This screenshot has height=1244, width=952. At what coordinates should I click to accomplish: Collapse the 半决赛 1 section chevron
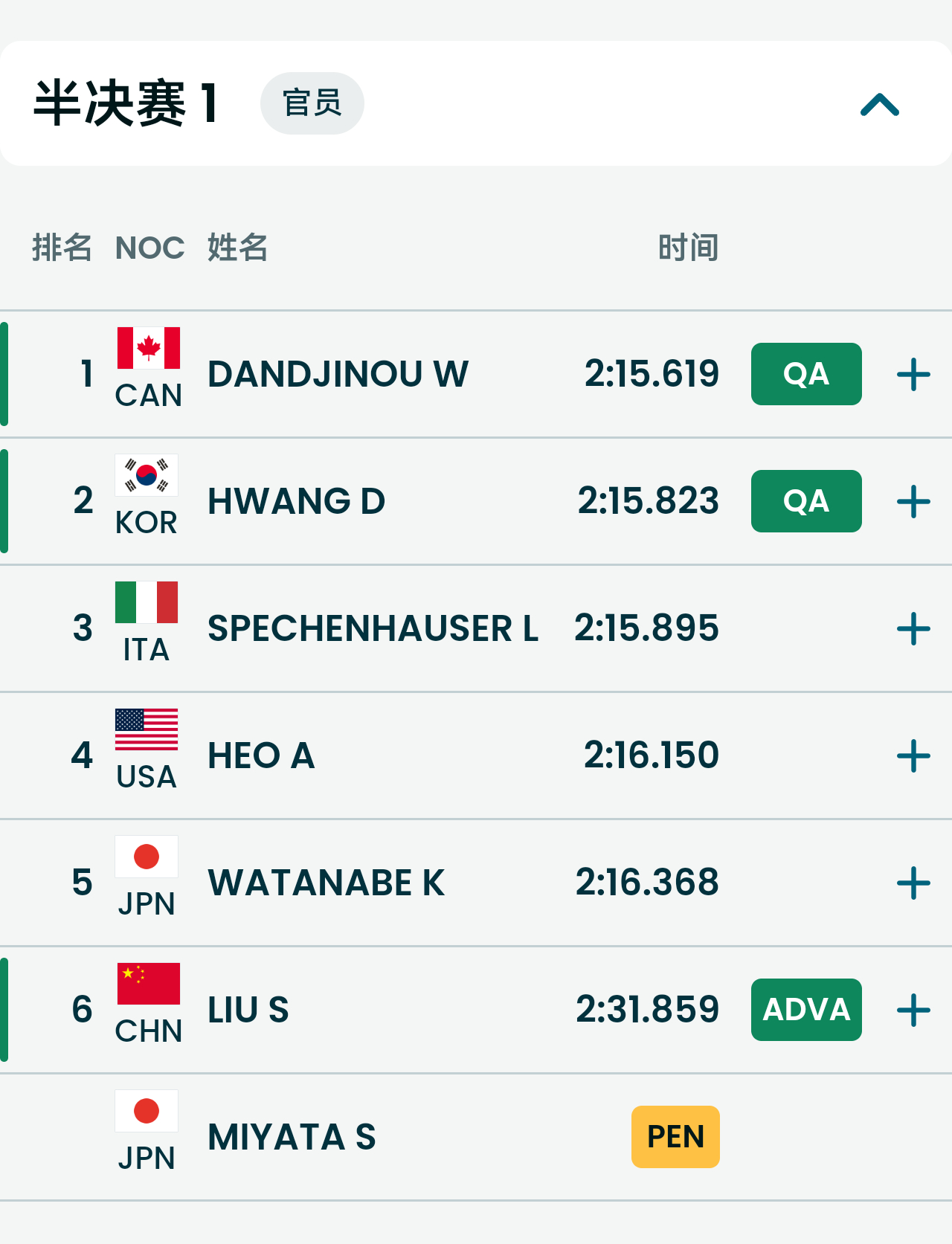click(879, 104)
